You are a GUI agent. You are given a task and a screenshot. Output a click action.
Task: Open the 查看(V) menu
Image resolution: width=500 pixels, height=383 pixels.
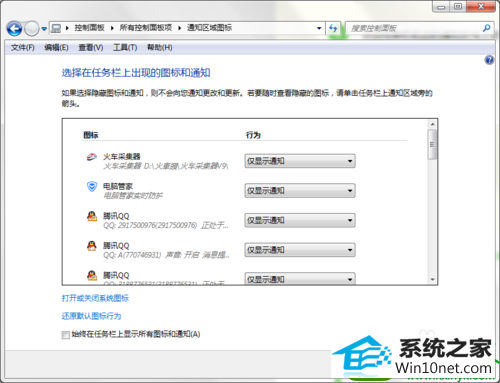tap(91, 48)
